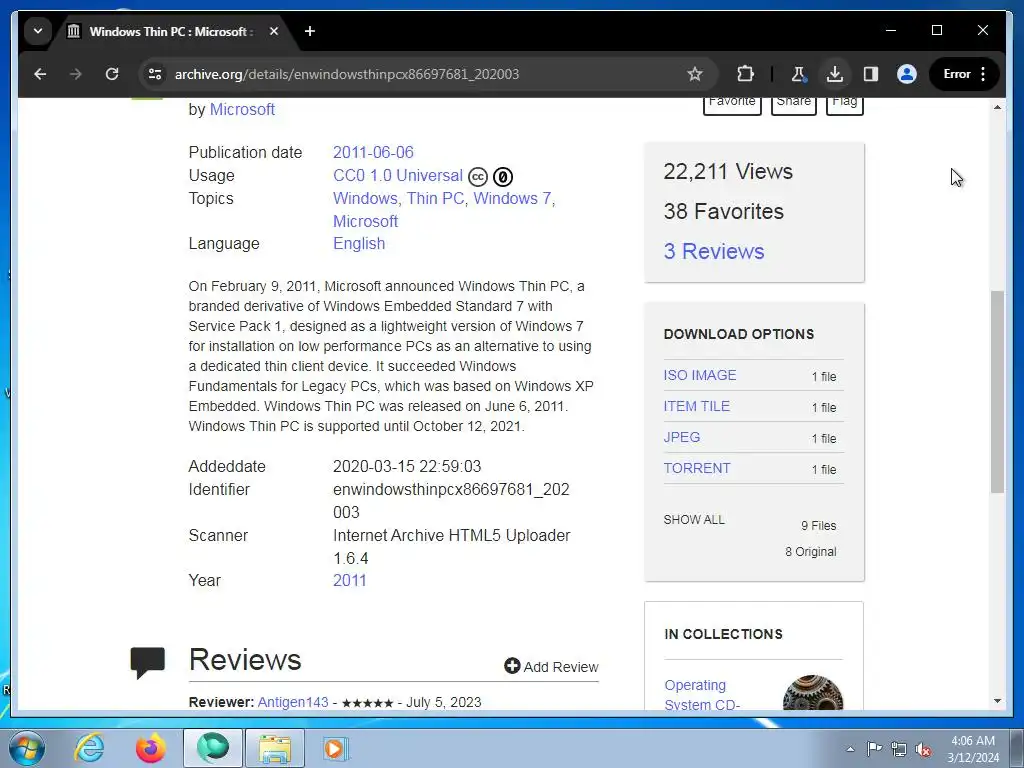Viewport: 1024px width, 768px height.
Task: Expand the tab search dropdown
Action: coord(38,31)
